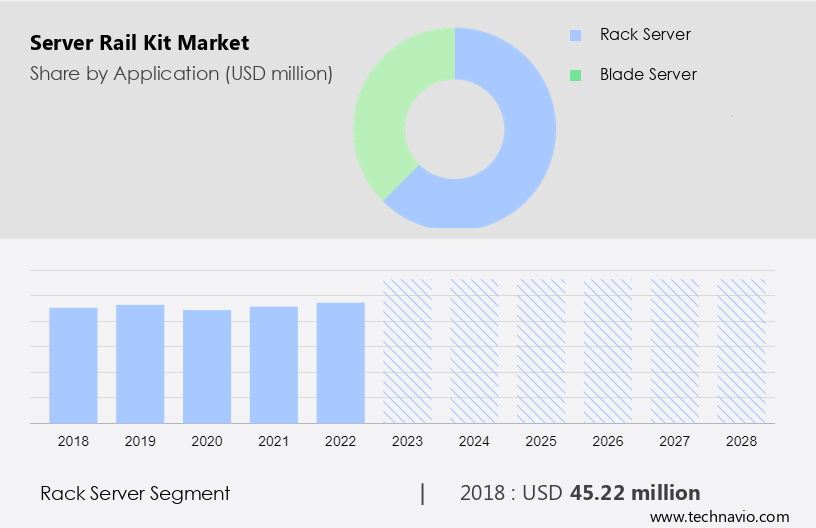Viewport: 816px width, 528px height.
Task: Open the www.technavio.com link
Action: 719,517
